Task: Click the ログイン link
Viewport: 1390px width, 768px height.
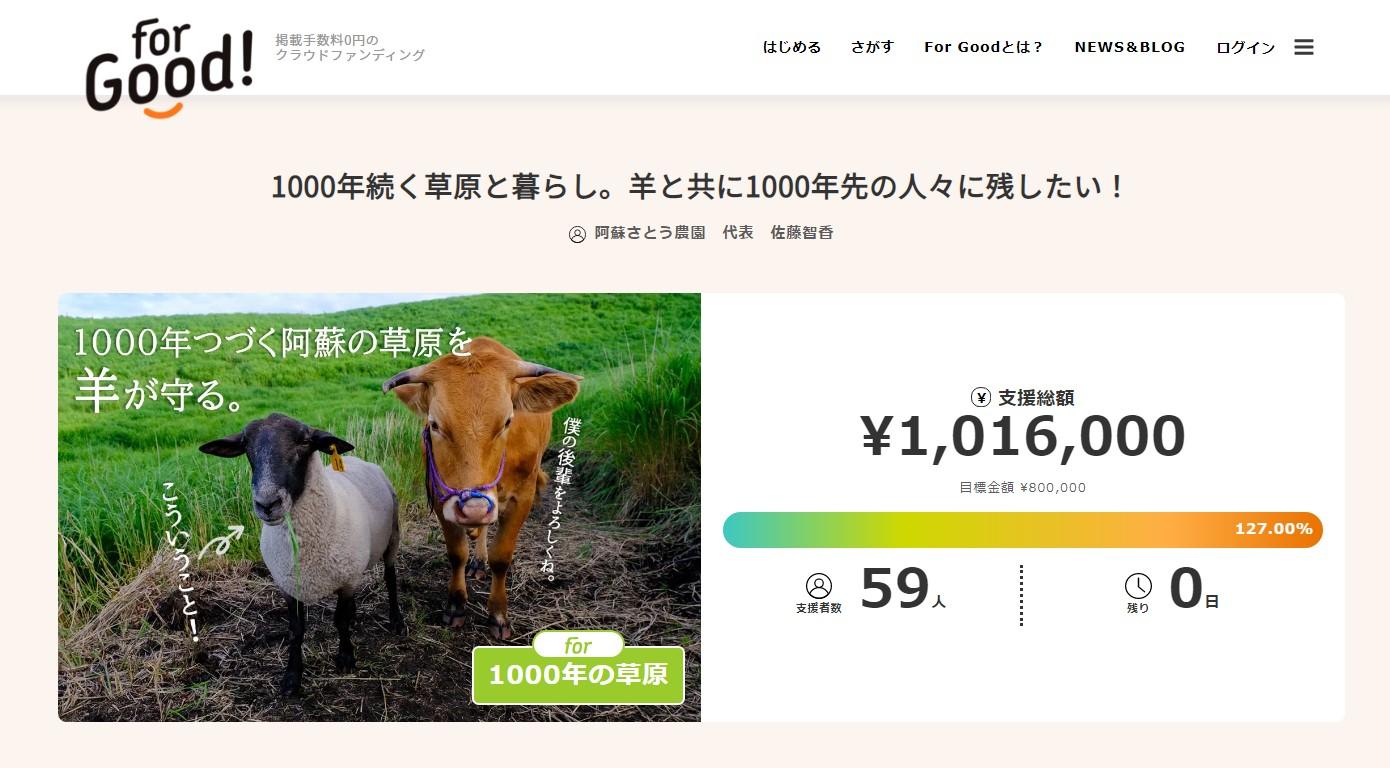Action: 1245,47
